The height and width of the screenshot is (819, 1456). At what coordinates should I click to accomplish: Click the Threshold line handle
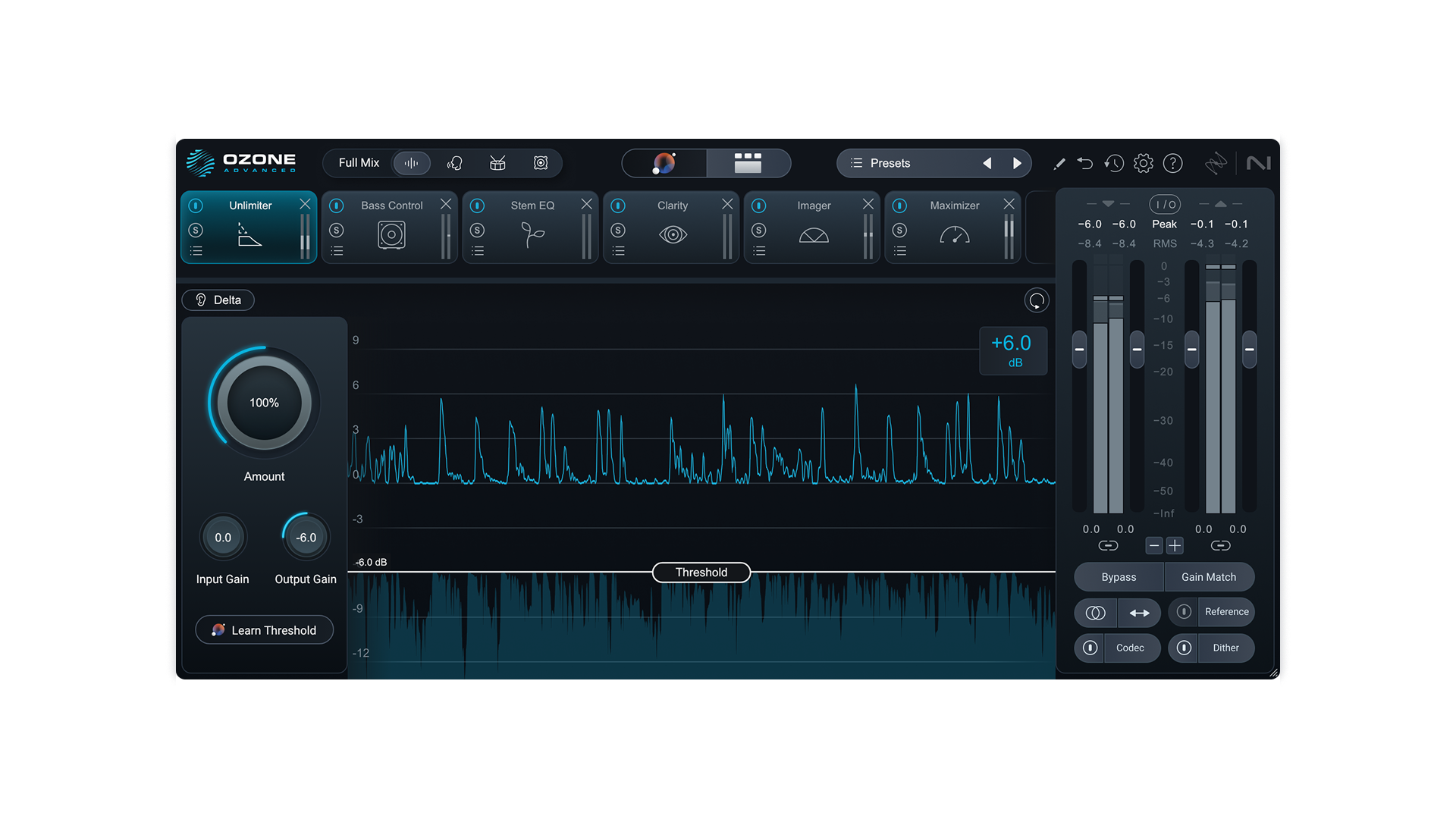(701, 573)
